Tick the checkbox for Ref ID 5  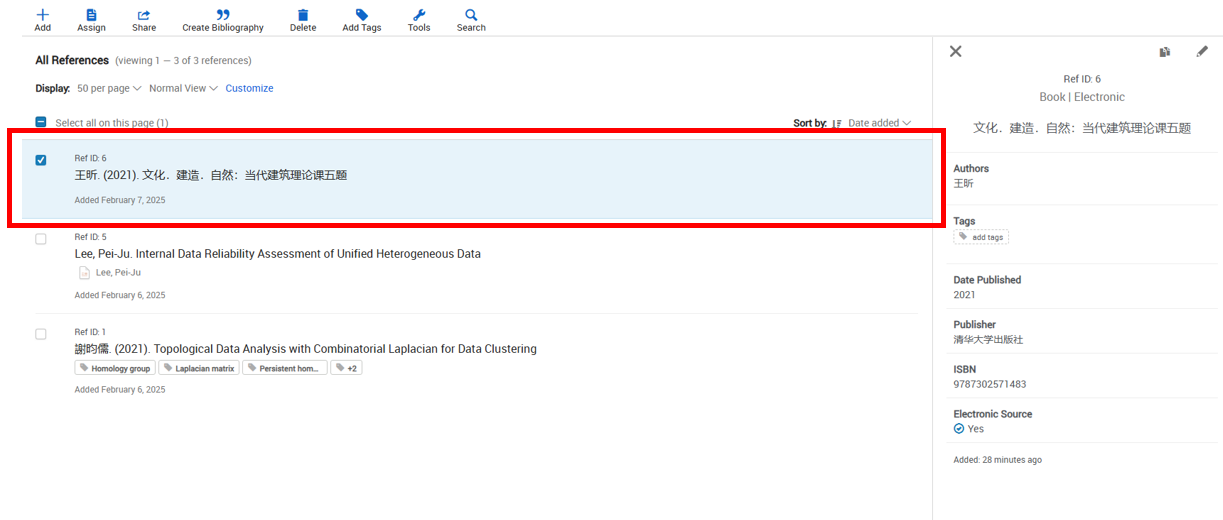point(41,239)
